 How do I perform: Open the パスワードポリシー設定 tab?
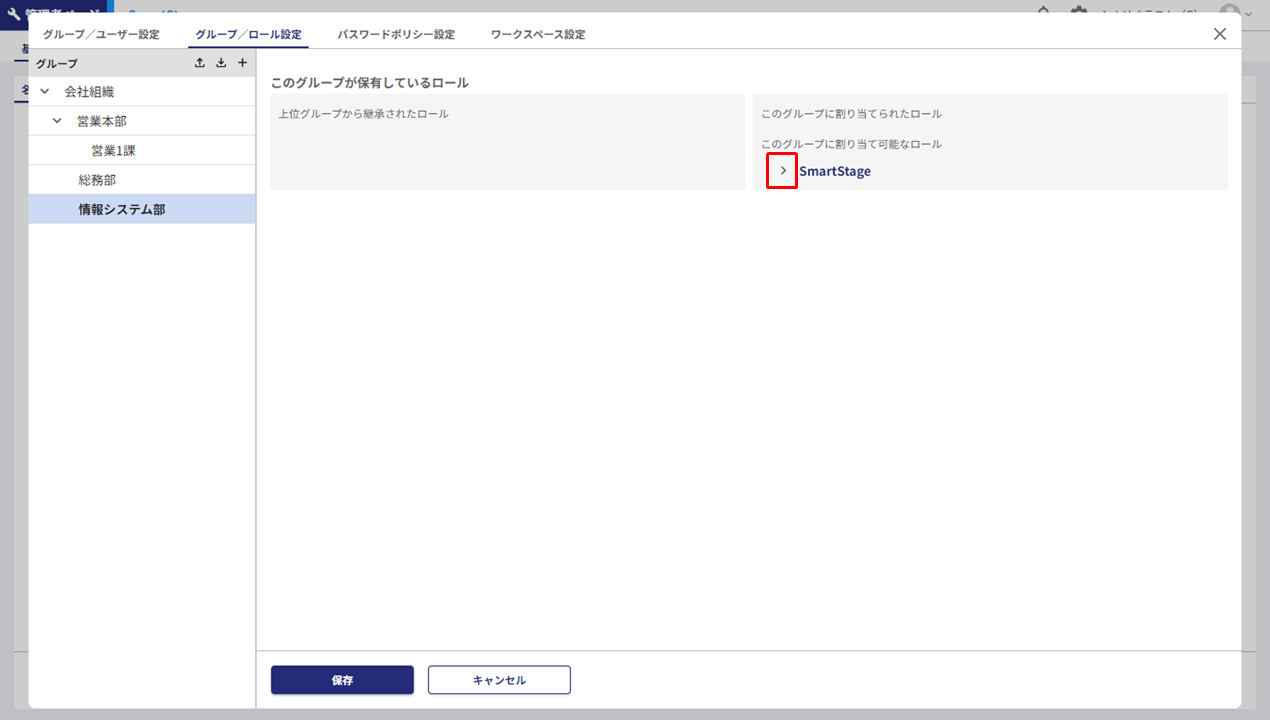[396, 34]
